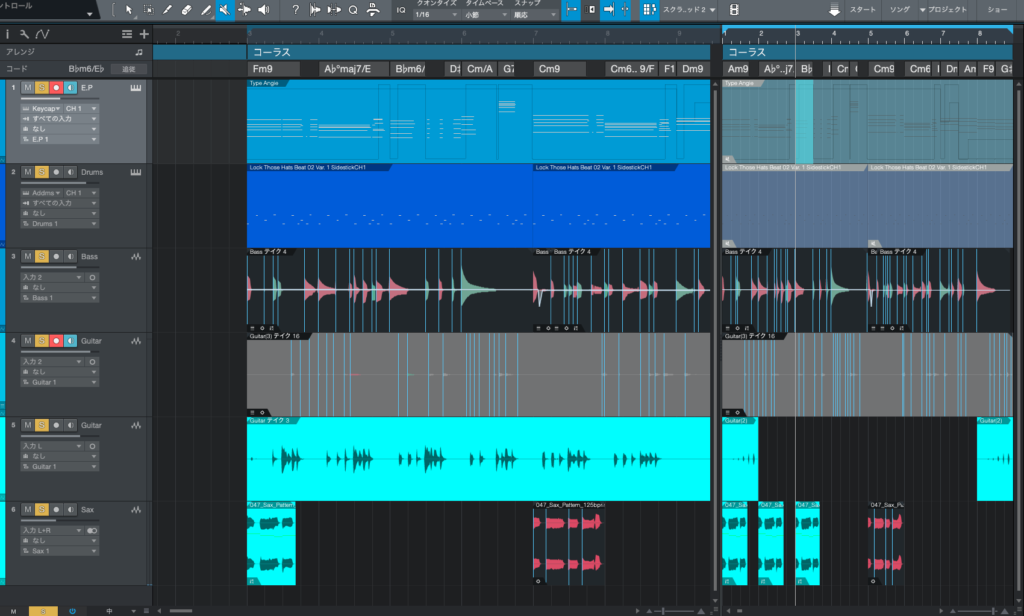Select the Eraser tool

pyautogui.click(x=187, y=9)
